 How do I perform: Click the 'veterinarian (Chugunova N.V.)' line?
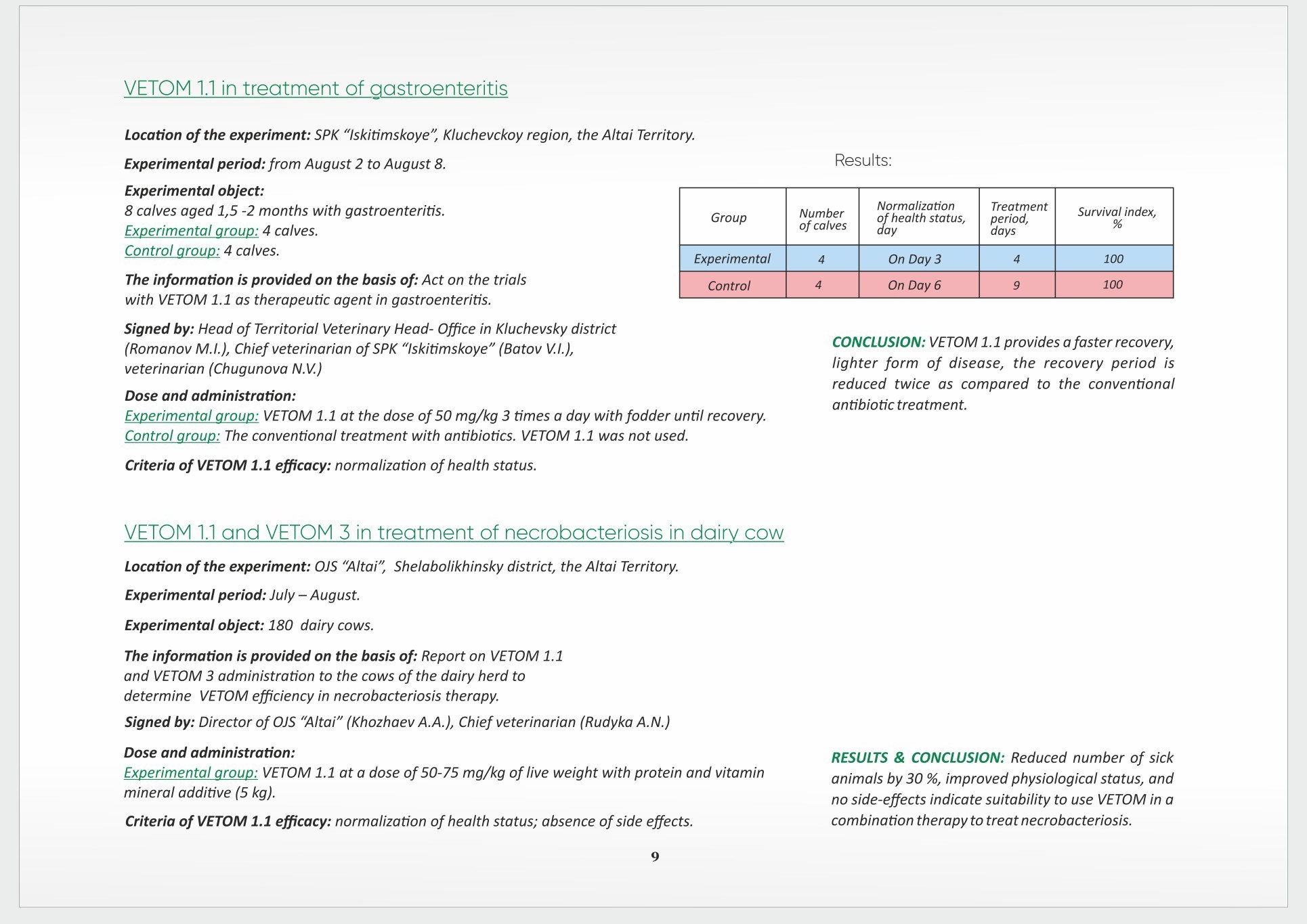pos(223,369)
